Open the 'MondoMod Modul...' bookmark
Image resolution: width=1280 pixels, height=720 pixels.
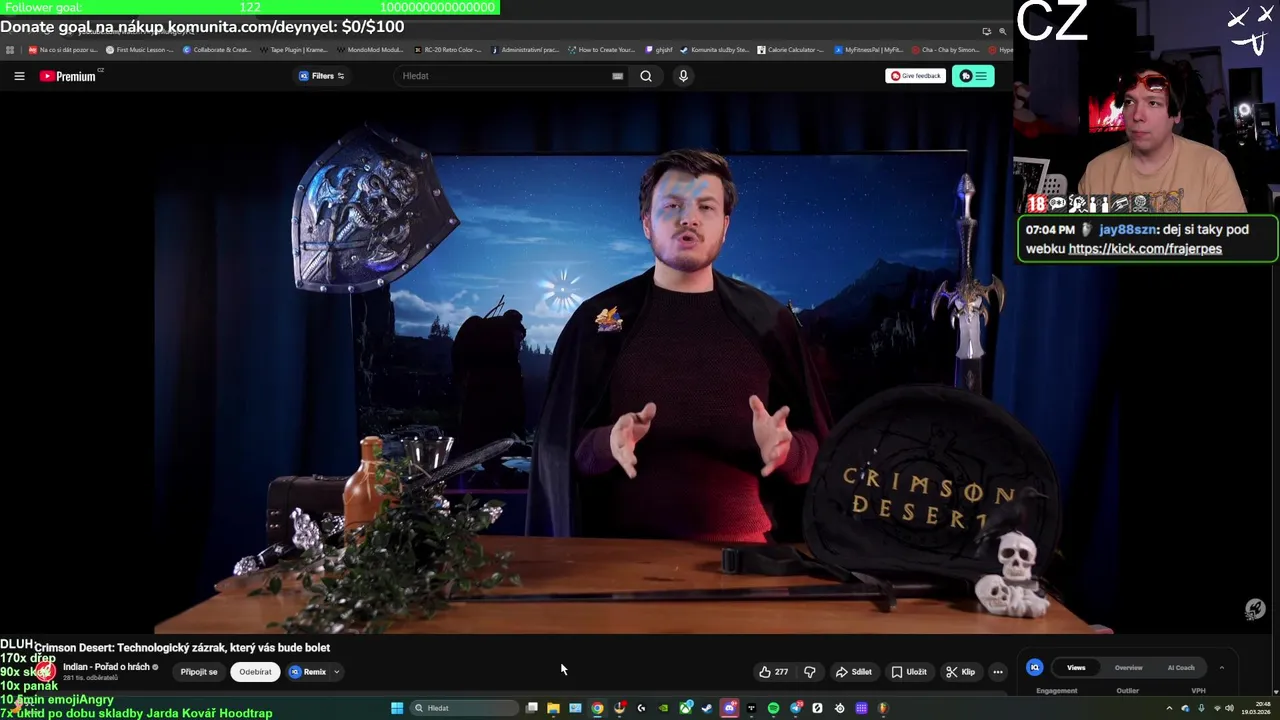click(x=370, y=49)
